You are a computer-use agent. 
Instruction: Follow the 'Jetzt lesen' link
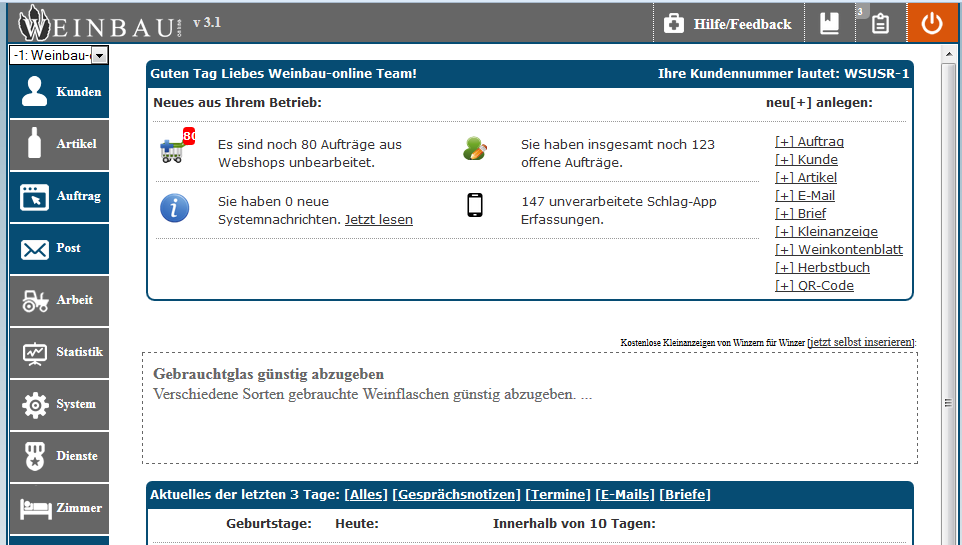click(x=378, y=220)
